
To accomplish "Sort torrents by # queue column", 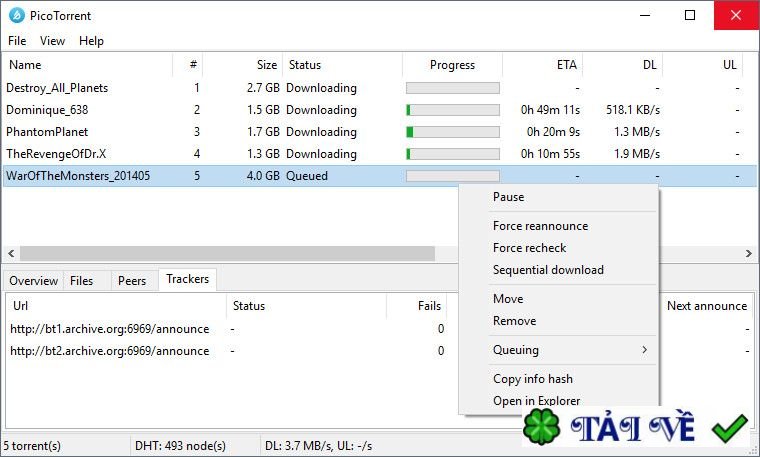I will coord(188,65).
